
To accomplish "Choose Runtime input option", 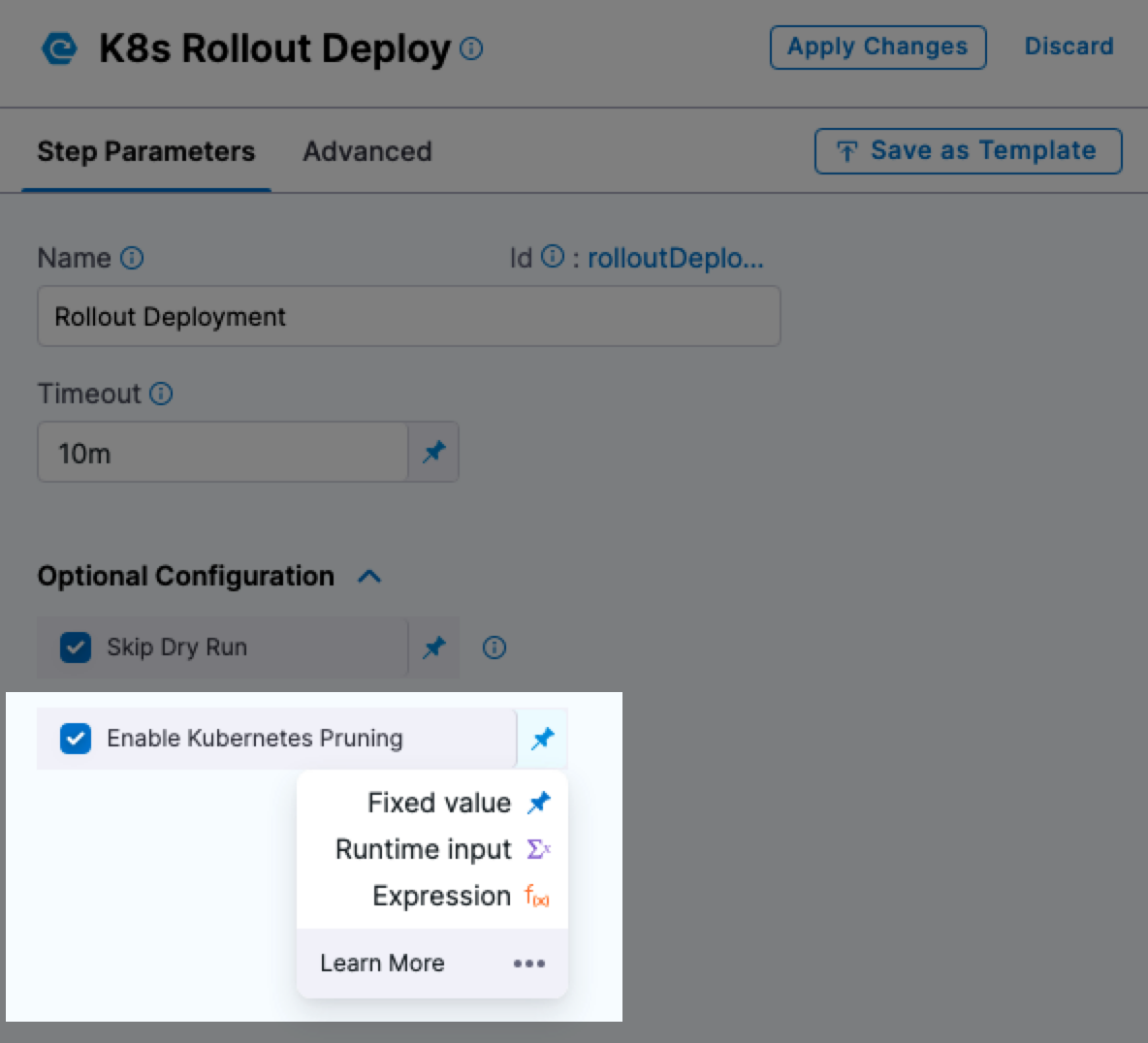I will click(x=424, y=849).
